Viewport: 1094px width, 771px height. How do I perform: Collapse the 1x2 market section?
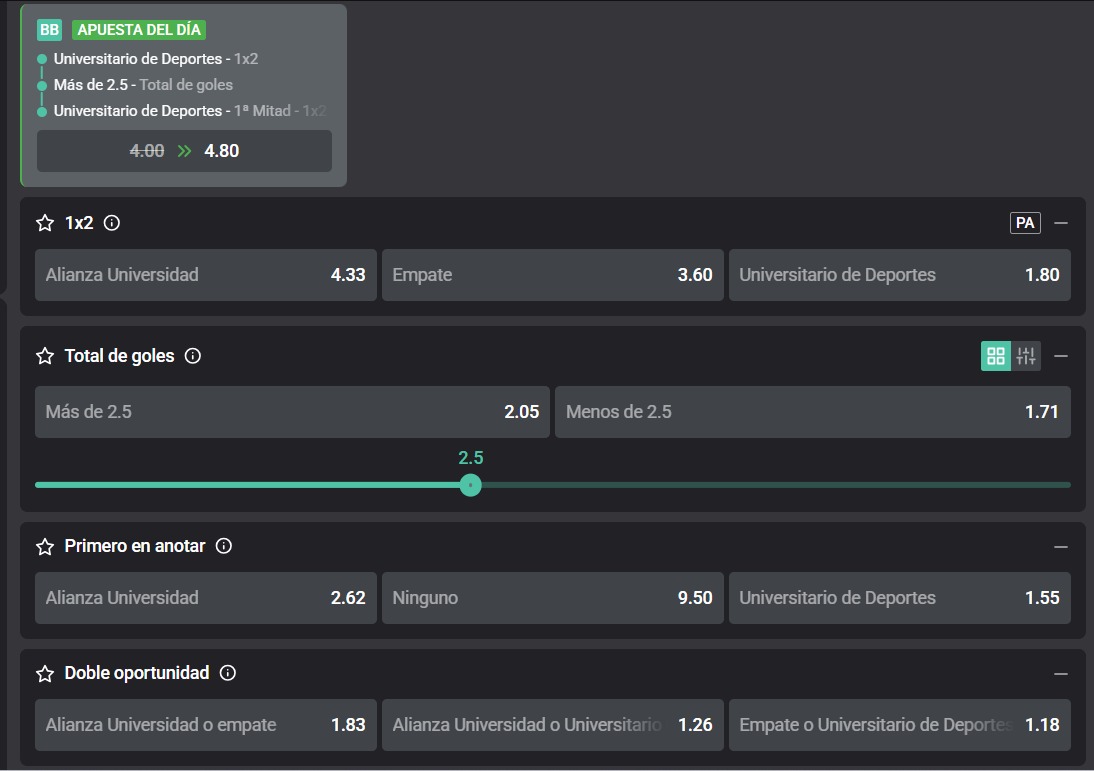tap(1061, 223)
